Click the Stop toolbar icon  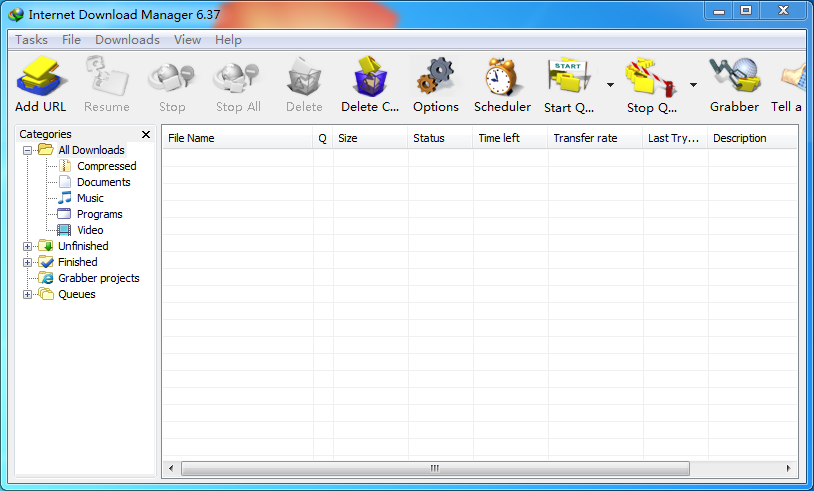tap(171, 78)
